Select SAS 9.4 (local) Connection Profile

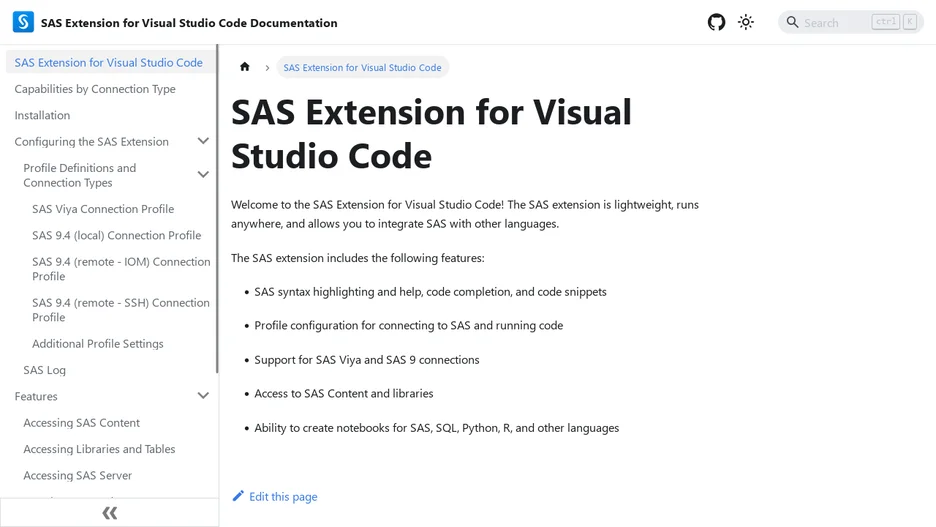point(116,235)
